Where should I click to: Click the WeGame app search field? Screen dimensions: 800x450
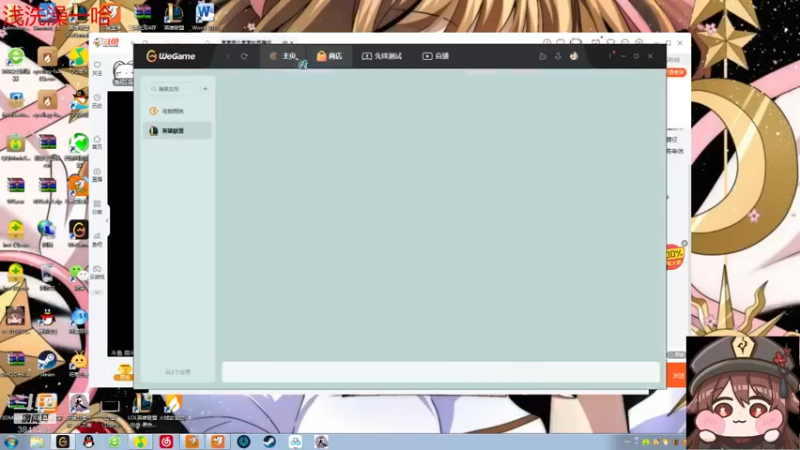(x=173, y=89)
